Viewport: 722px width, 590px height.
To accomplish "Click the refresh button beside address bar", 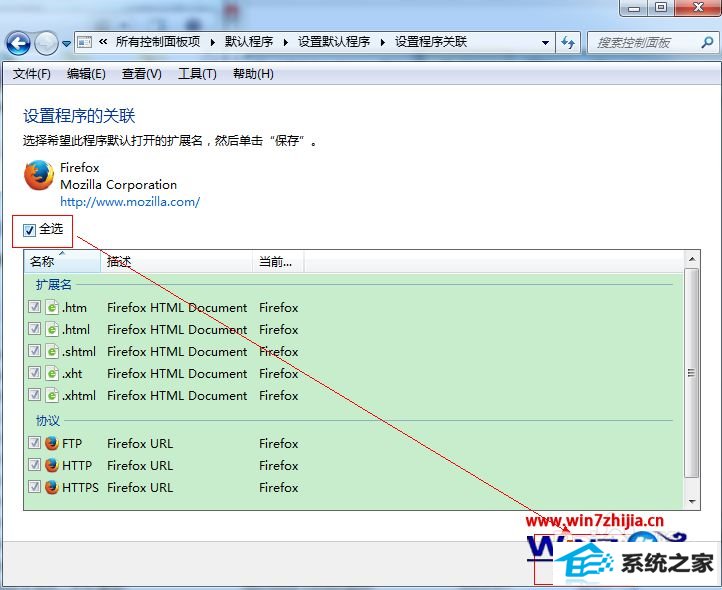I will (569, 43).
